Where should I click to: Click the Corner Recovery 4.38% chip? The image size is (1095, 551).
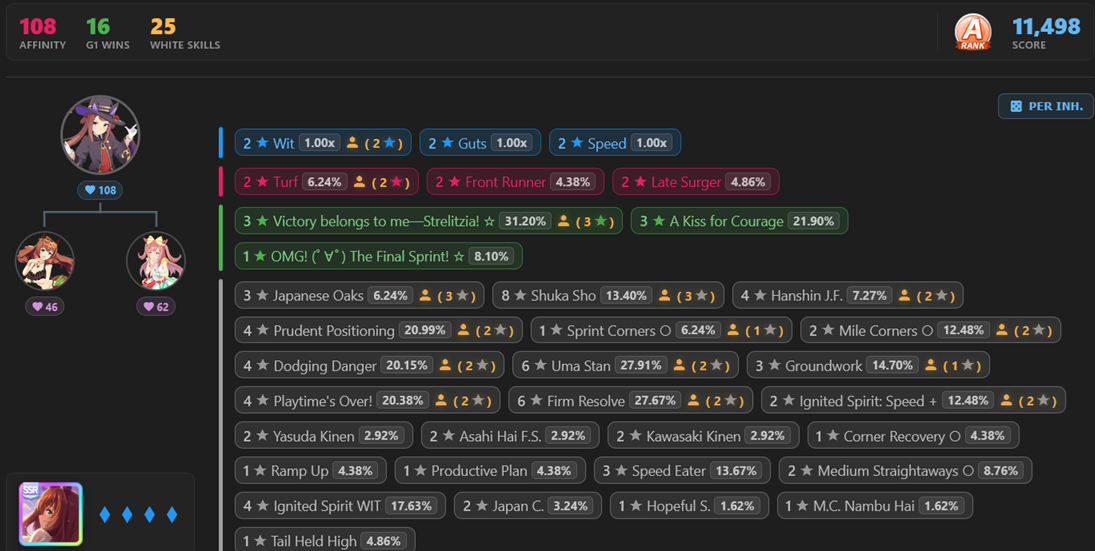coord(913,436)
